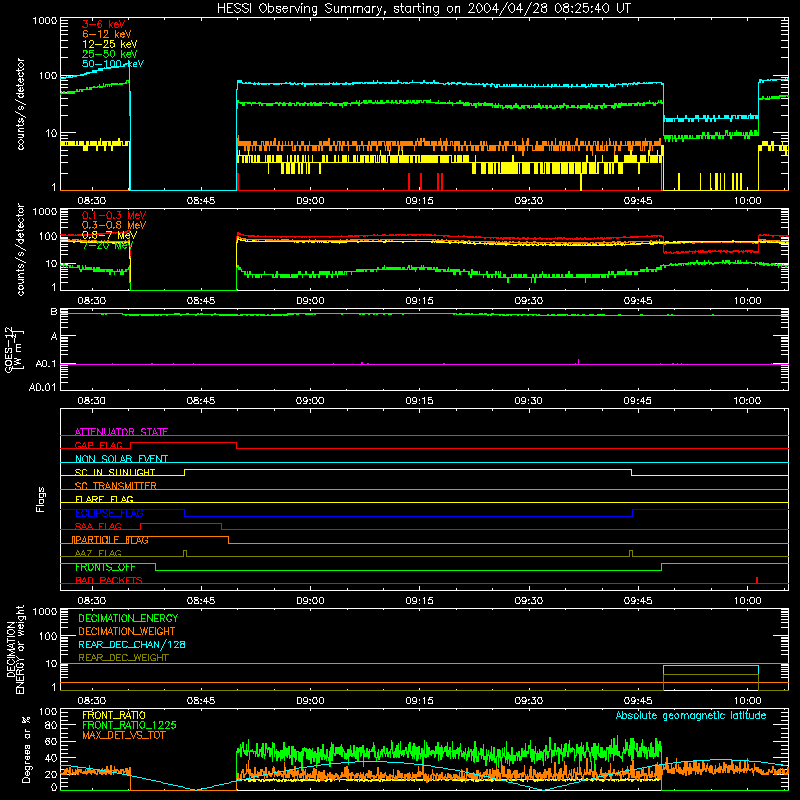Select the 50-100 keV legend label
800x800 pixels.
click(113, 64)
